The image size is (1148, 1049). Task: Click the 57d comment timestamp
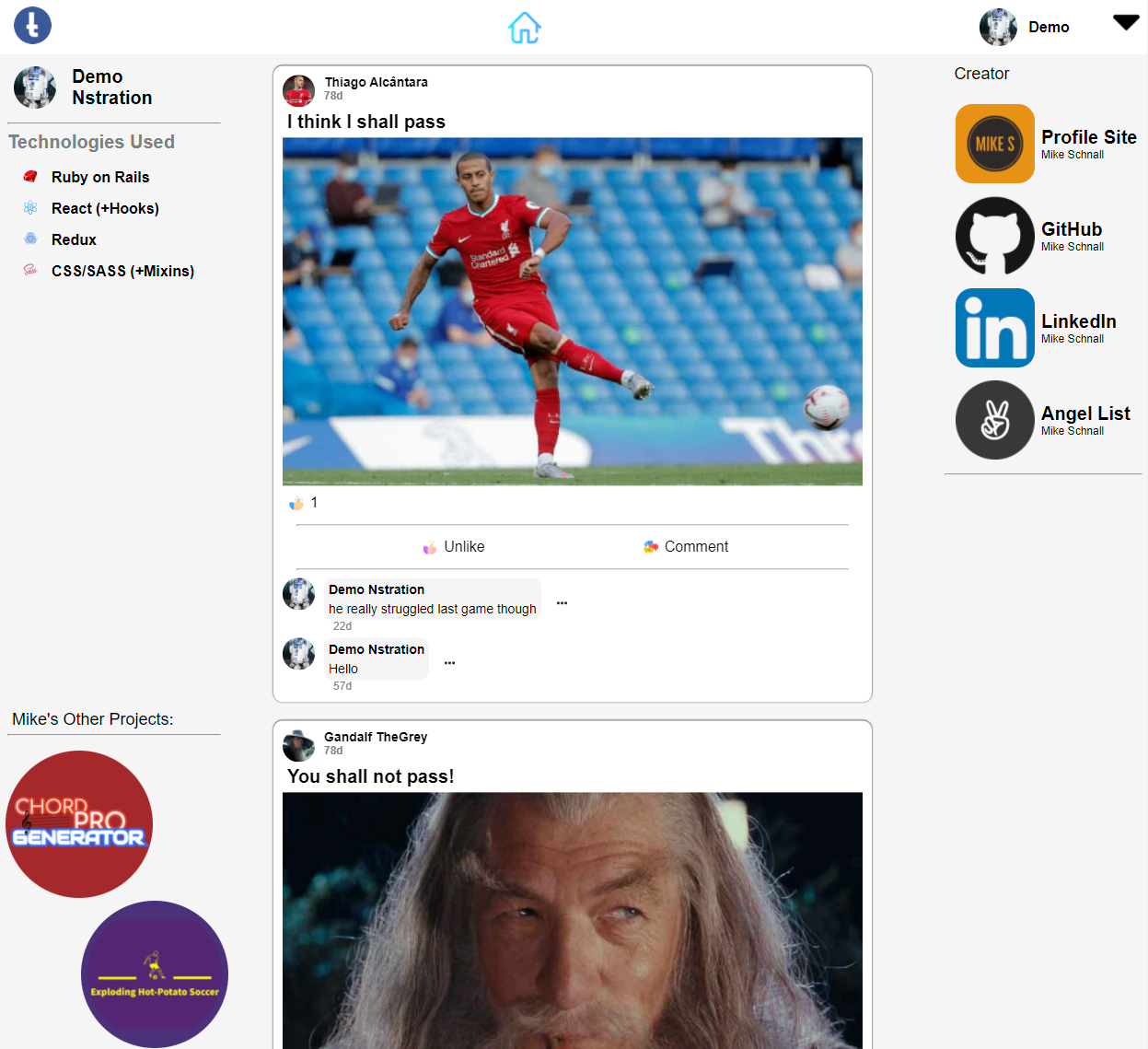[342, 686]
